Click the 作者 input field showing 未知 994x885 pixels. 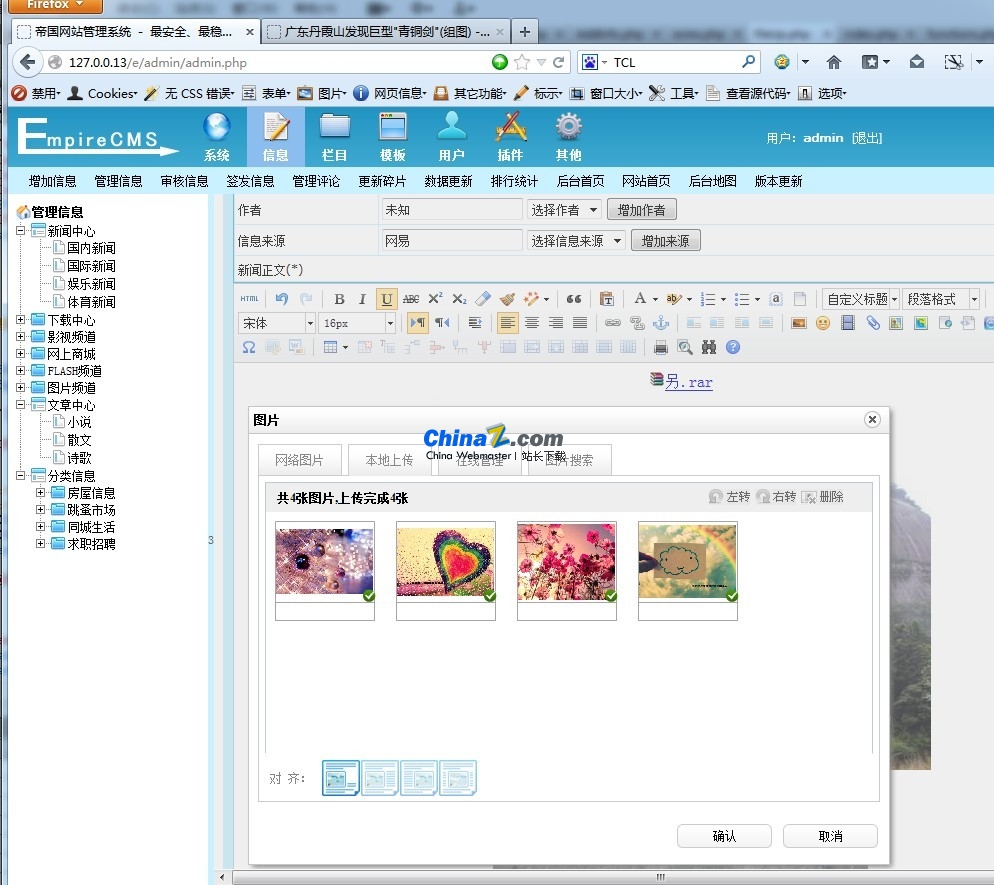click(x=450, y=211)
